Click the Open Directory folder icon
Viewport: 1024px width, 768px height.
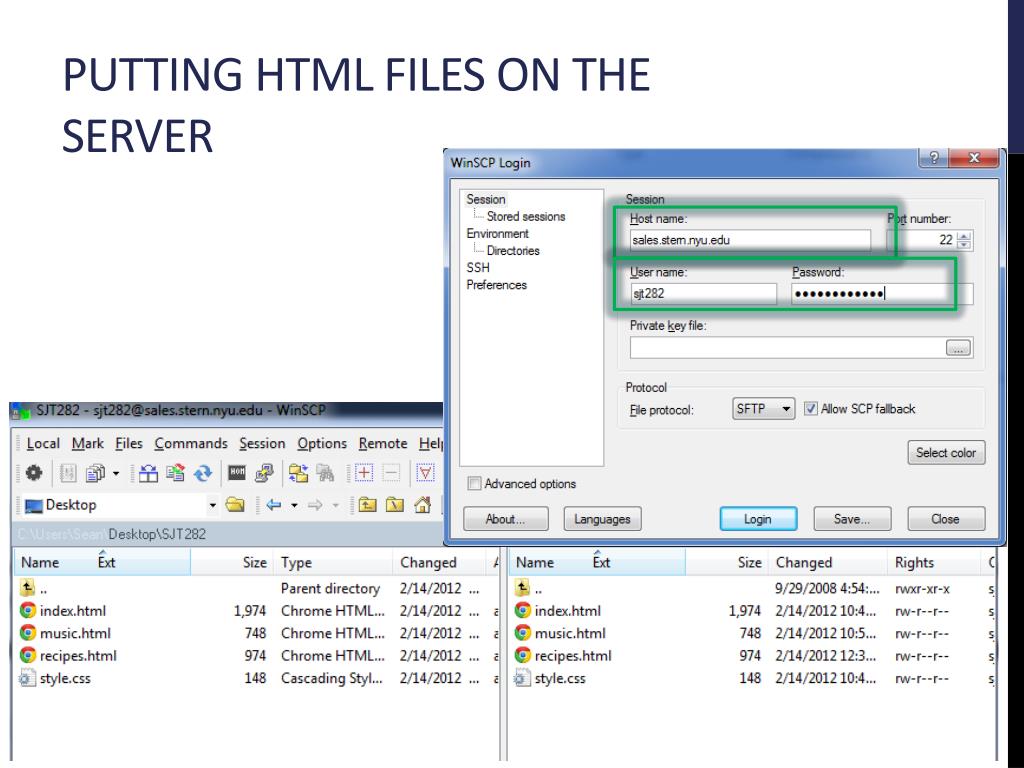[235, 505]
